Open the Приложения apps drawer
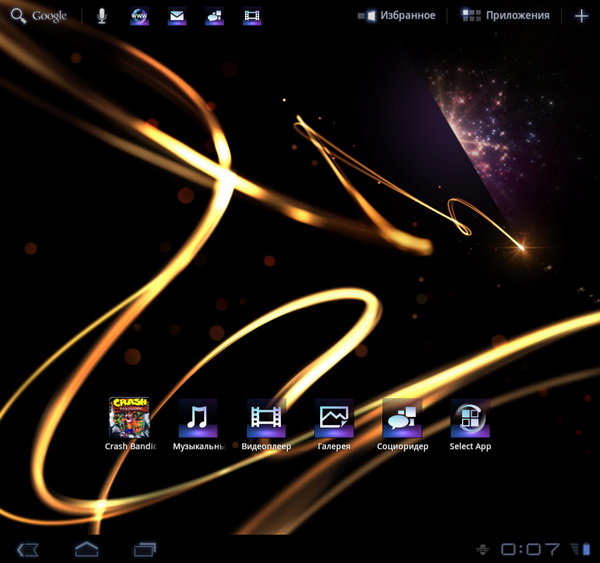 tap(505, 16)
